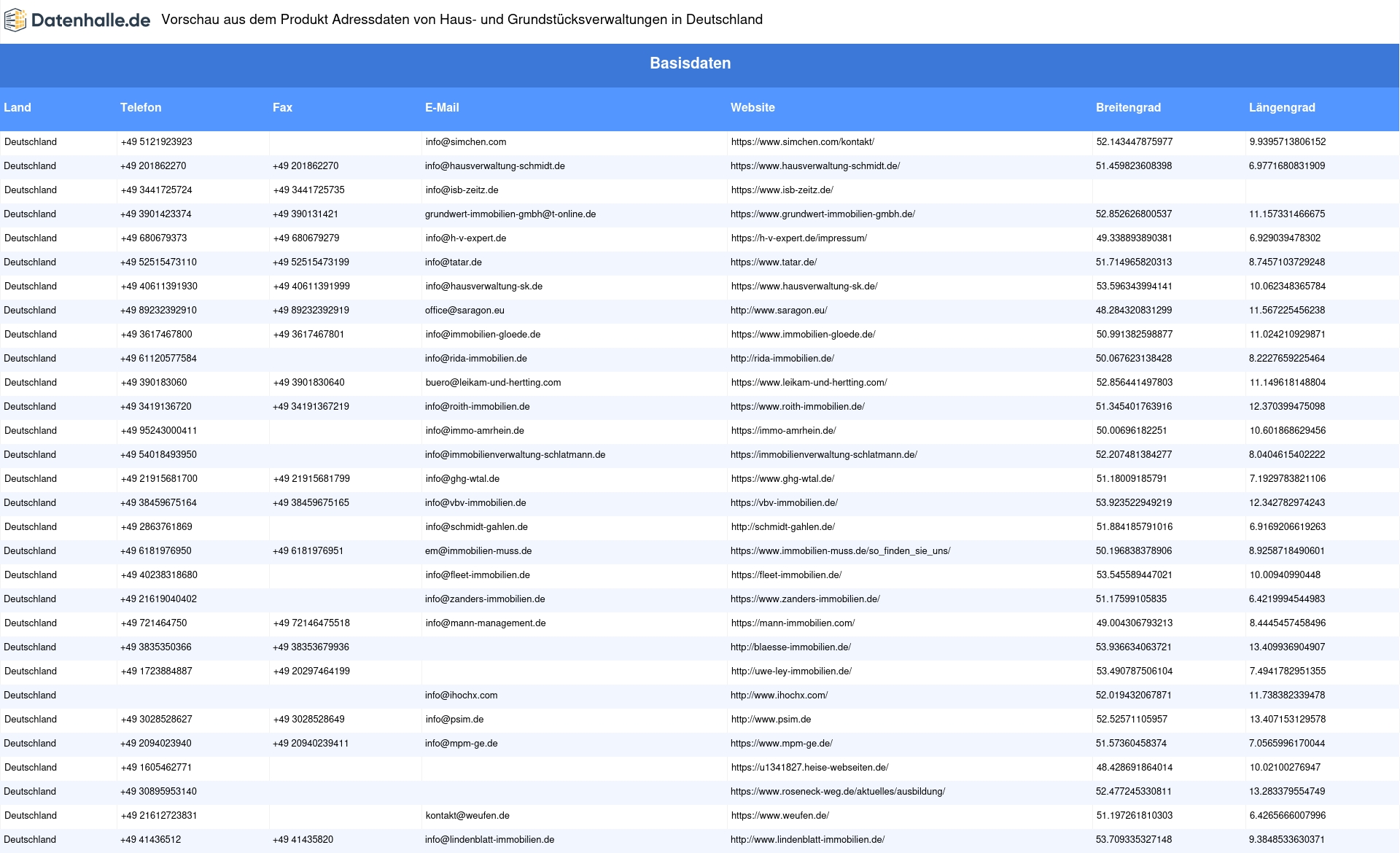1400x853 pixels.
Task: Click the Land column header
Action: click(17, 107)
